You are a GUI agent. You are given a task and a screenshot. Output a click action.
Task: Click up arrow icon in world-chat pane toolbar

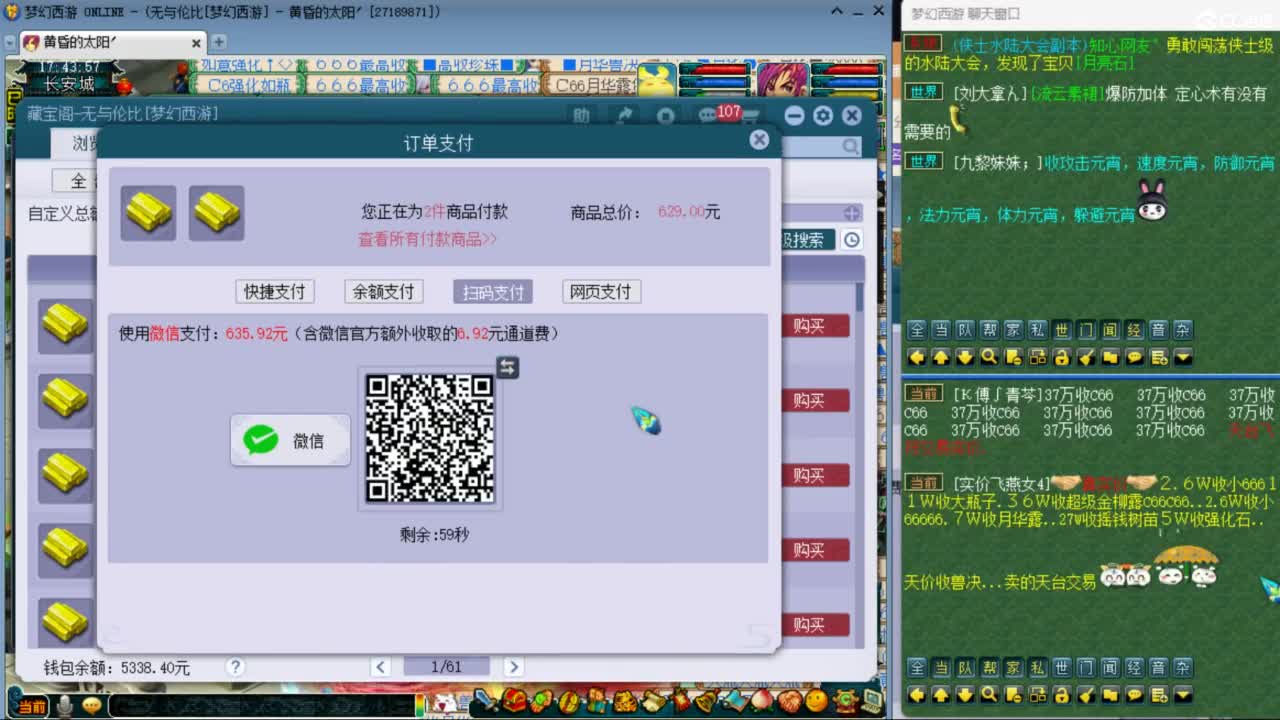pos(941,357)
